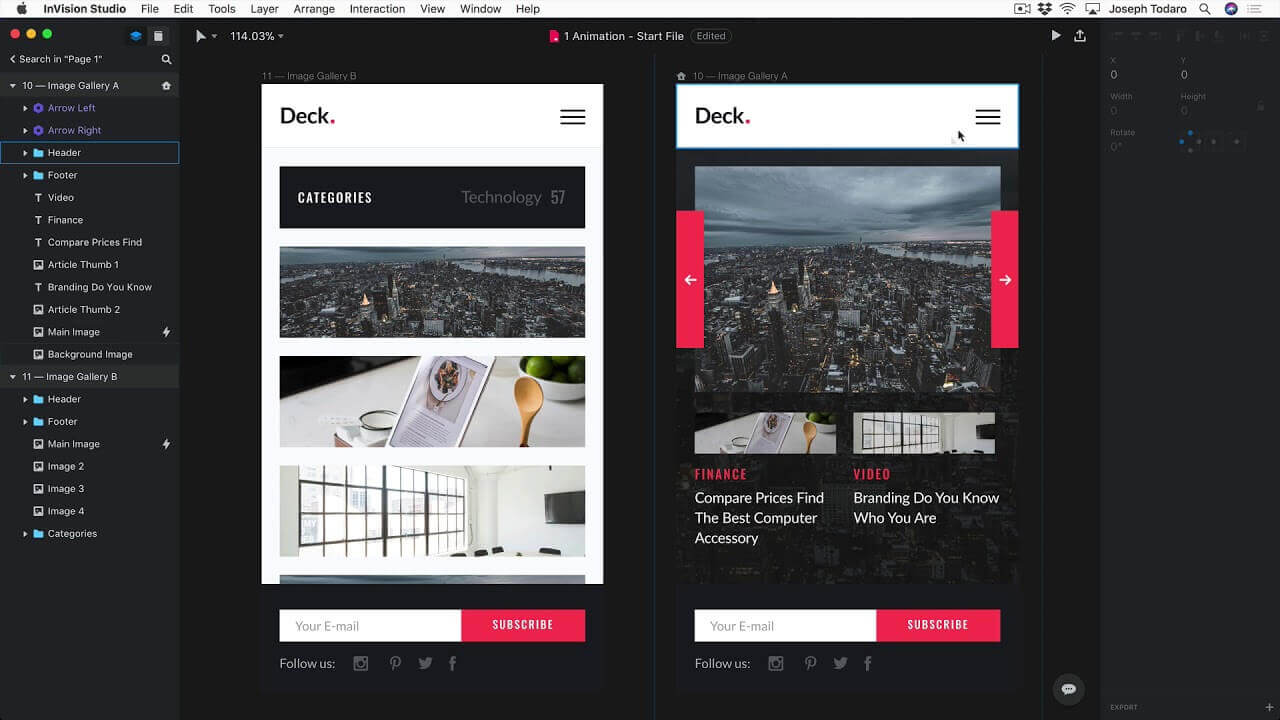Click the Twitter icon in Gallery A footer
The image size is (1280, 720).
(x=840, y=663)
